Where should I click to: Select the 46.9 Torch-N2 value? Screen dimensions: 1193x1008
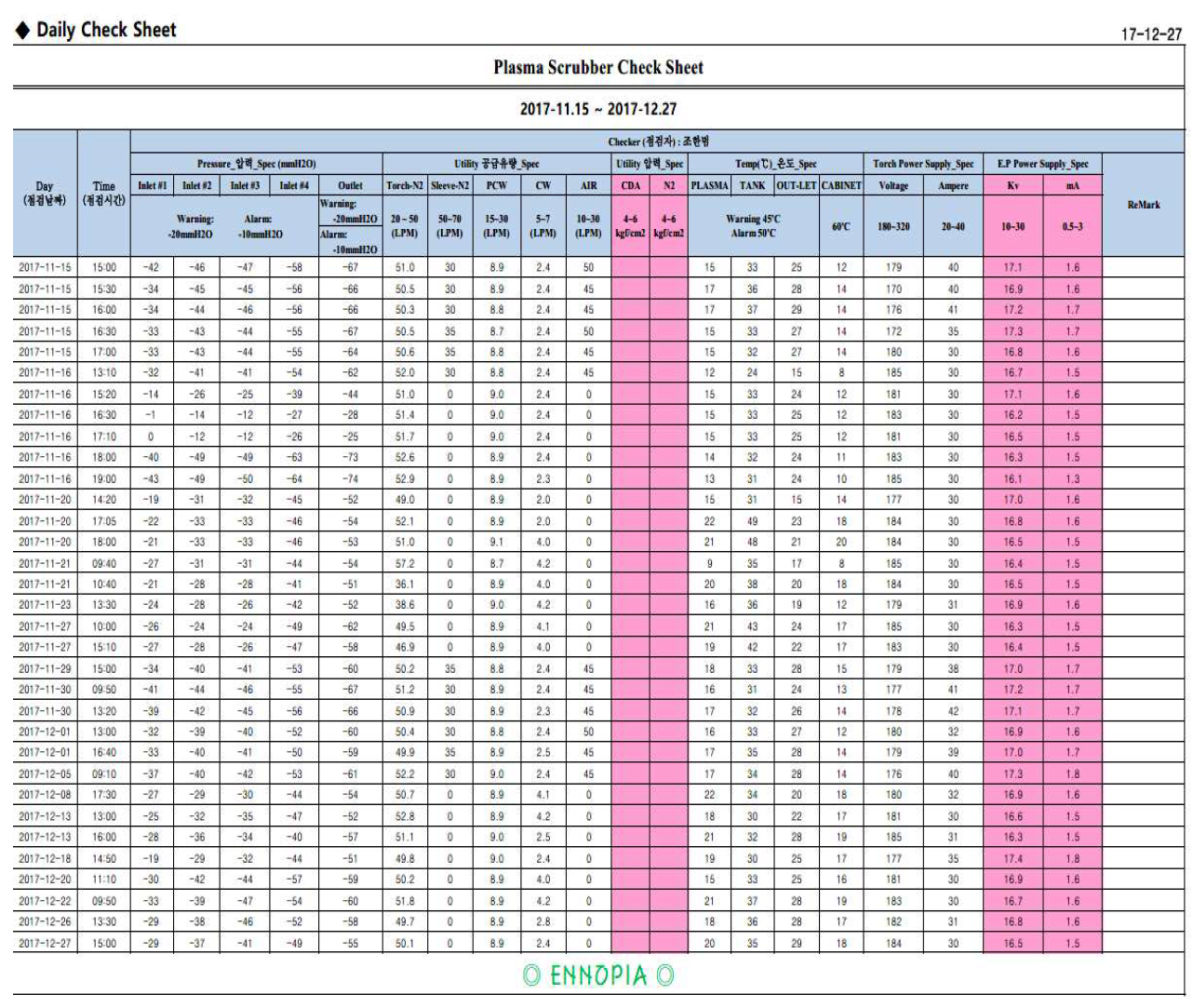405,647
